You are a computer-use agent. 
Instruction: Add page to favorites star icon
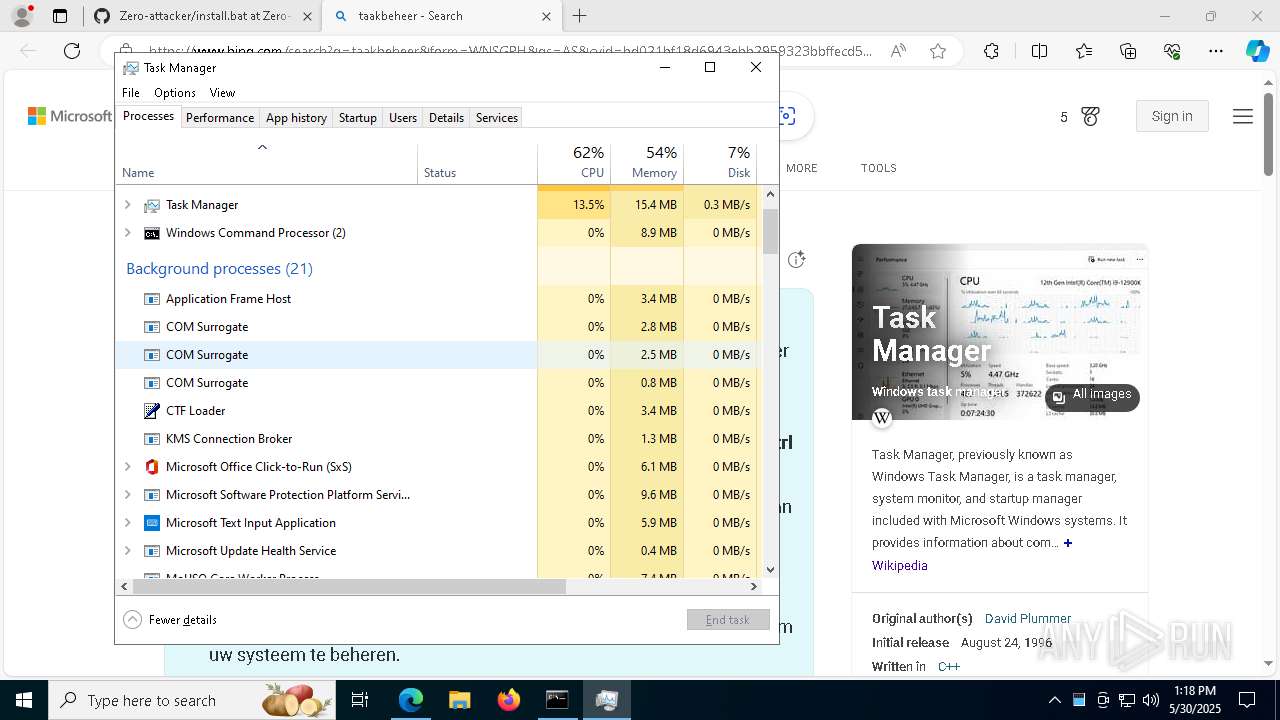(x=938, y=51)
